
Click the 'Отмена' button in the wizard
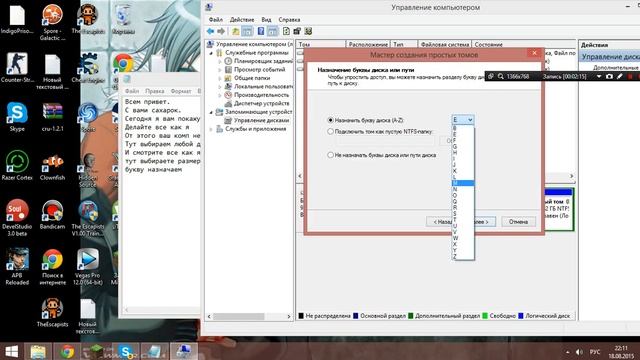click(518, 222)
